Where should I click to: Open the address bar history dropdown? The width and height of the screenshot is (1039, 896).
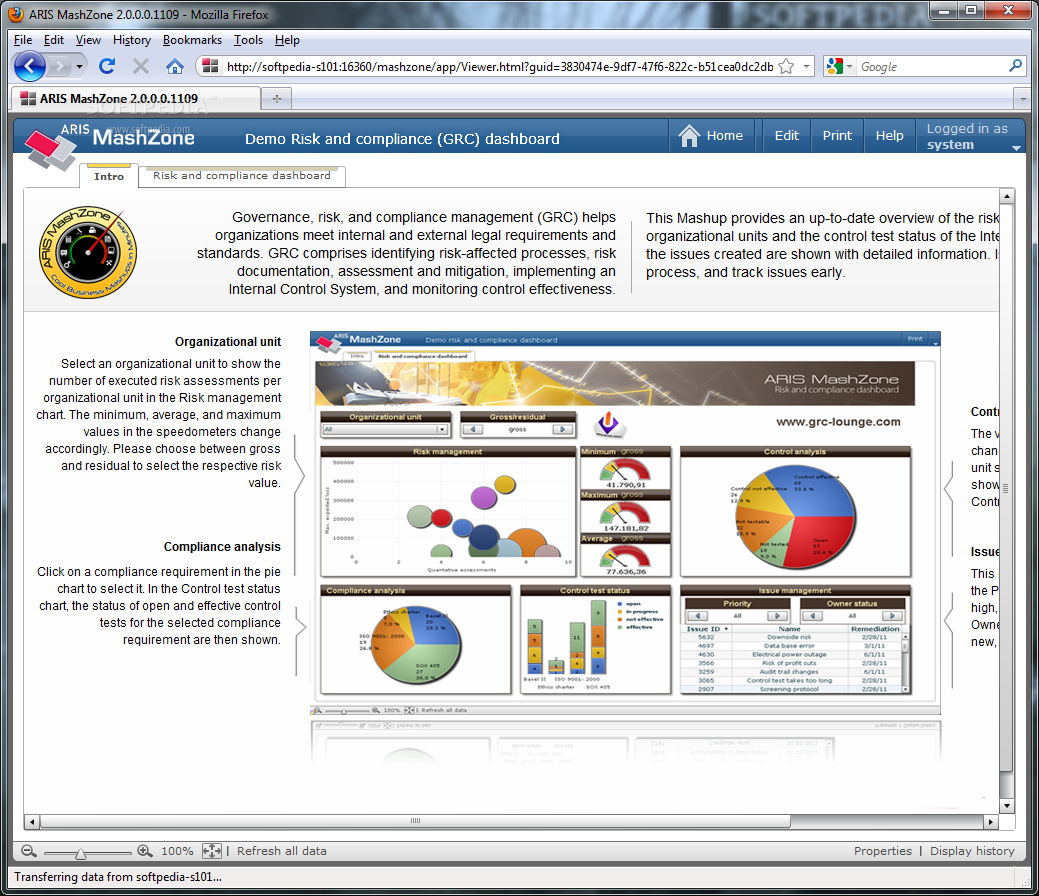tap(806, 66)
